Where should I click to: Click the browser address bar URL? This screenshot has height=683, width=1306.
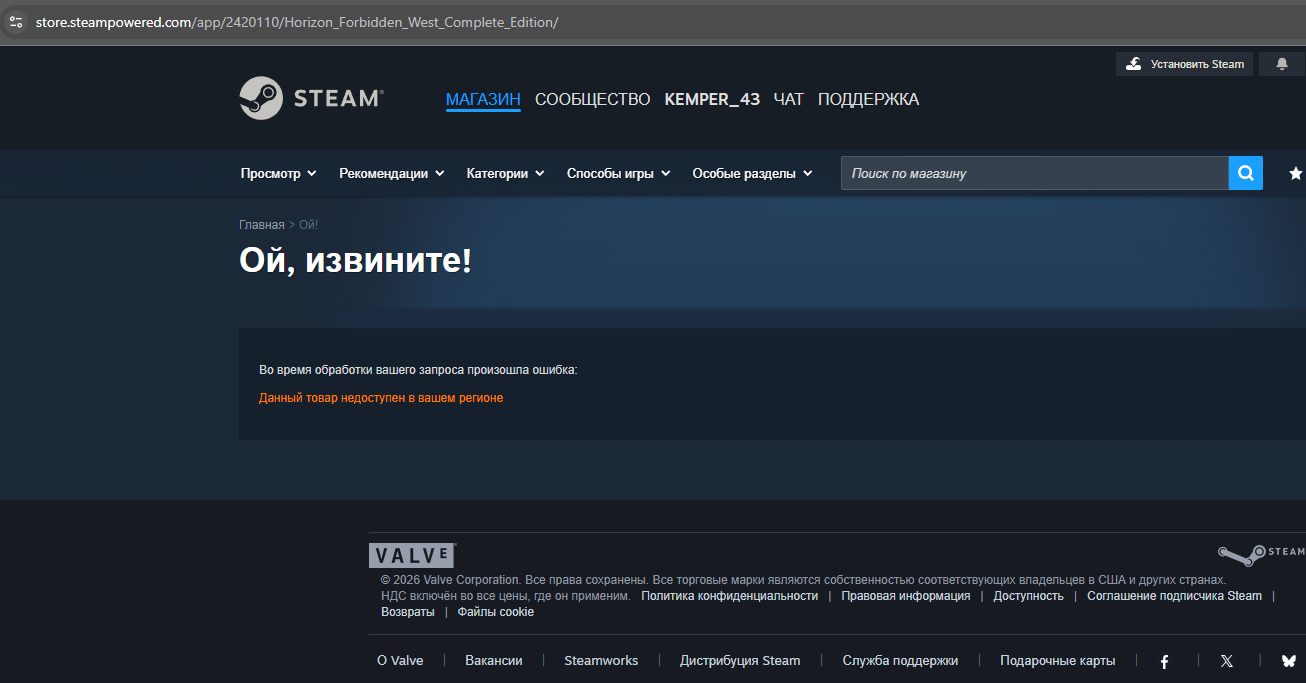coord(297,22)
